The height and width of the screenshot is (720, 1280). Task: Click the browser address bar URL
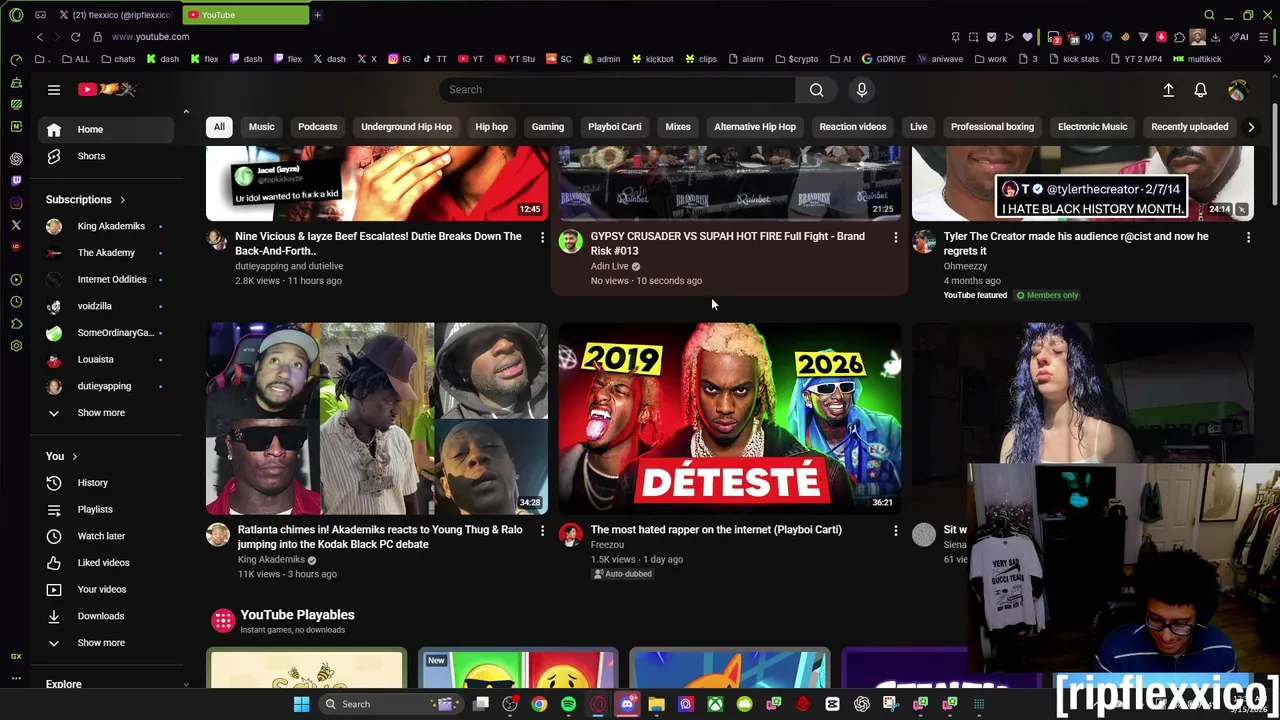click(x=150, y=37)
